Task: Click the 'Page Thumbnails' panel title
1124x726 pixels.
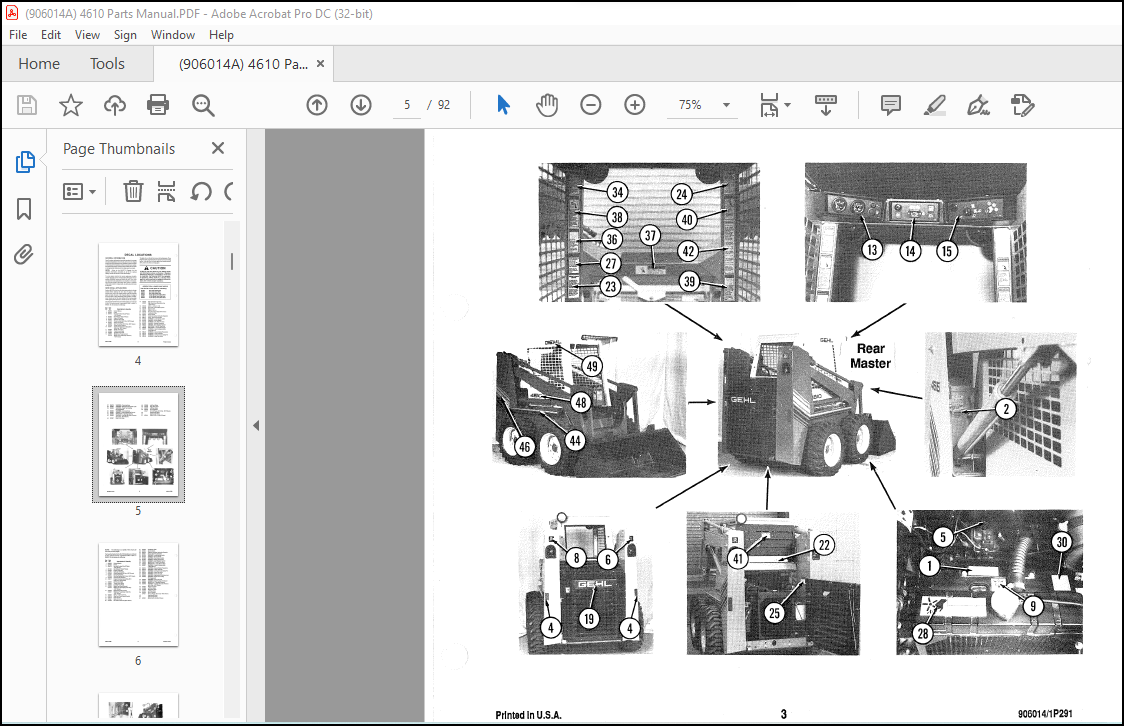Action: (119, 148)
